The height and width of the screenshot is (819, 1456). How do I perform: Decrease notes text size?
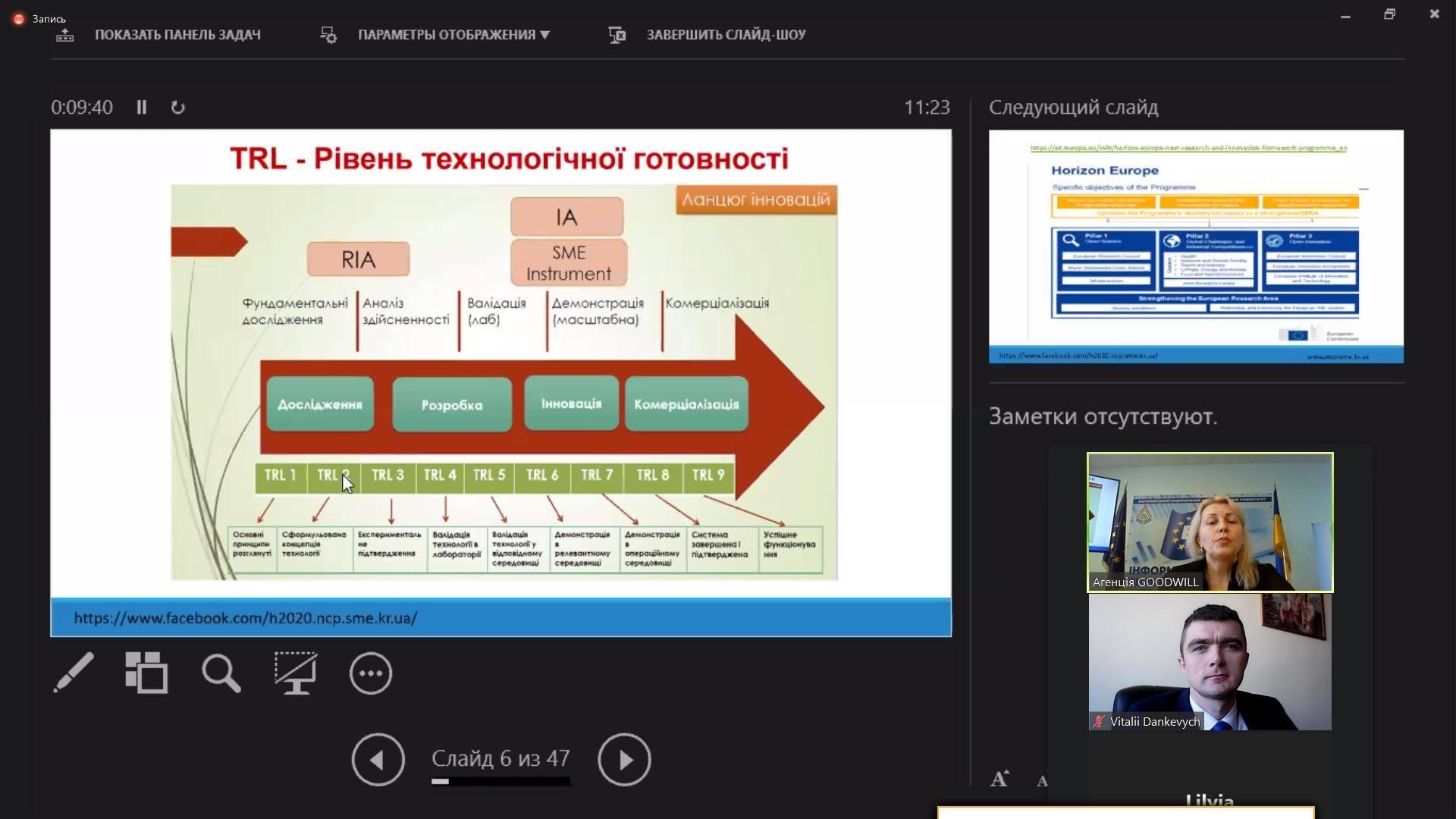coord(1043,780)
